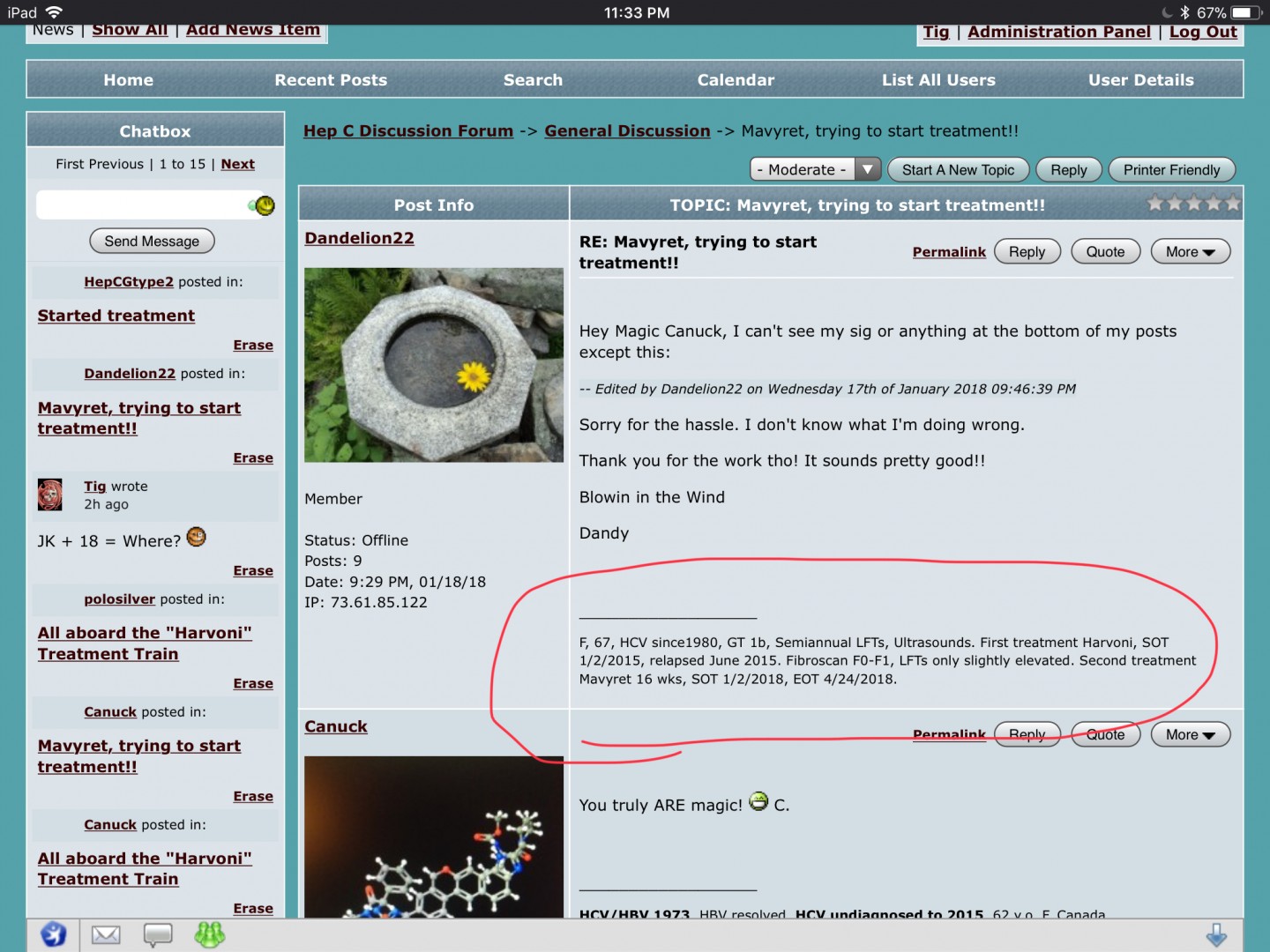Open Dandelion22's avatar image
The width and height of the screenshot is (1270, 952).
click(x=434, y=365)
